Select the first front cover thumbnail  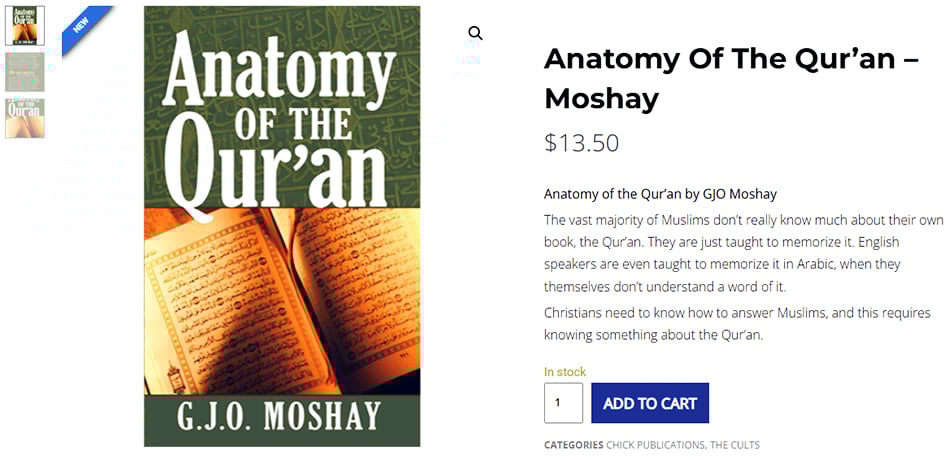click(x=24, y=26)
